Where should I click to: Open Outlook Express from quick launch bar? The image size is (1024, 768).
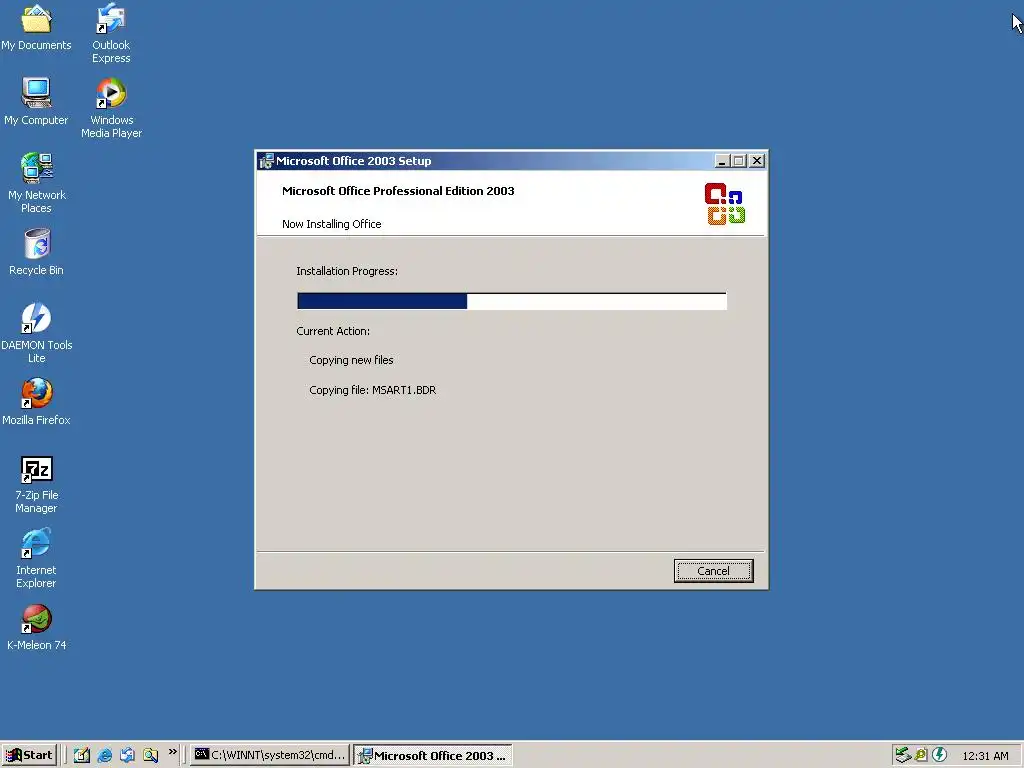click(127, 755)
